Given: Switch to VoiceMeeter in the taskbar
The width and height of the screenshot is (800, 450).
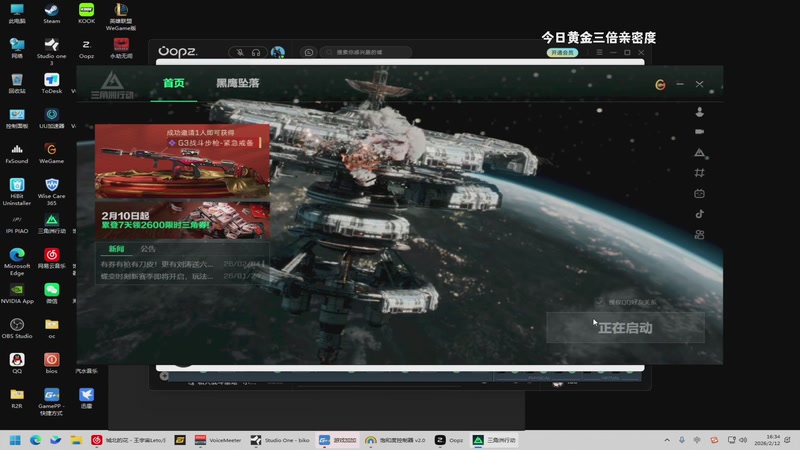Looking at the screenshot, I should click(x=218, y=440).
